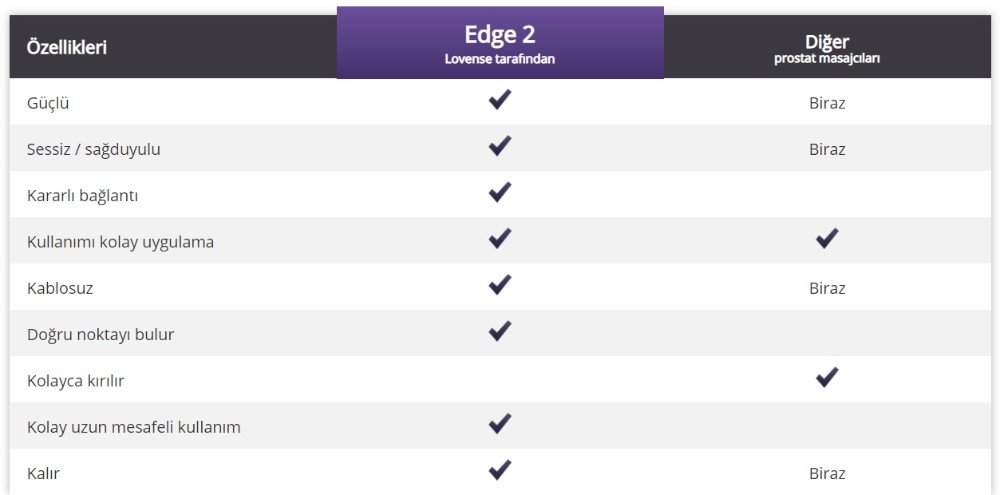Click Edge 2 checkmark for Kolay uzun mesafeli kullanım
This screenshot has width=1000, height=495.
[500, 424]
